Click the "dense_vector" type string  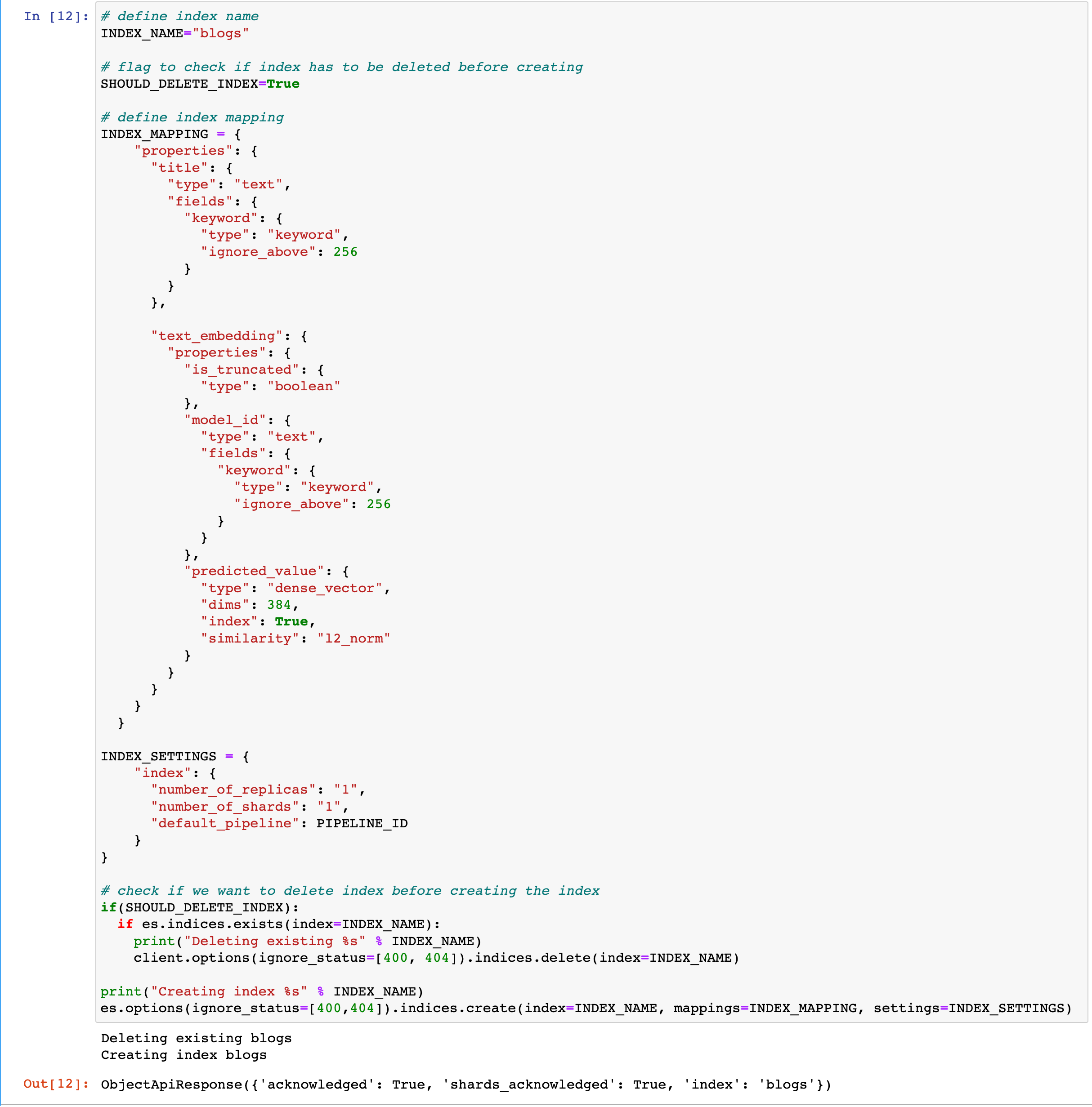[x=324, y=588]
